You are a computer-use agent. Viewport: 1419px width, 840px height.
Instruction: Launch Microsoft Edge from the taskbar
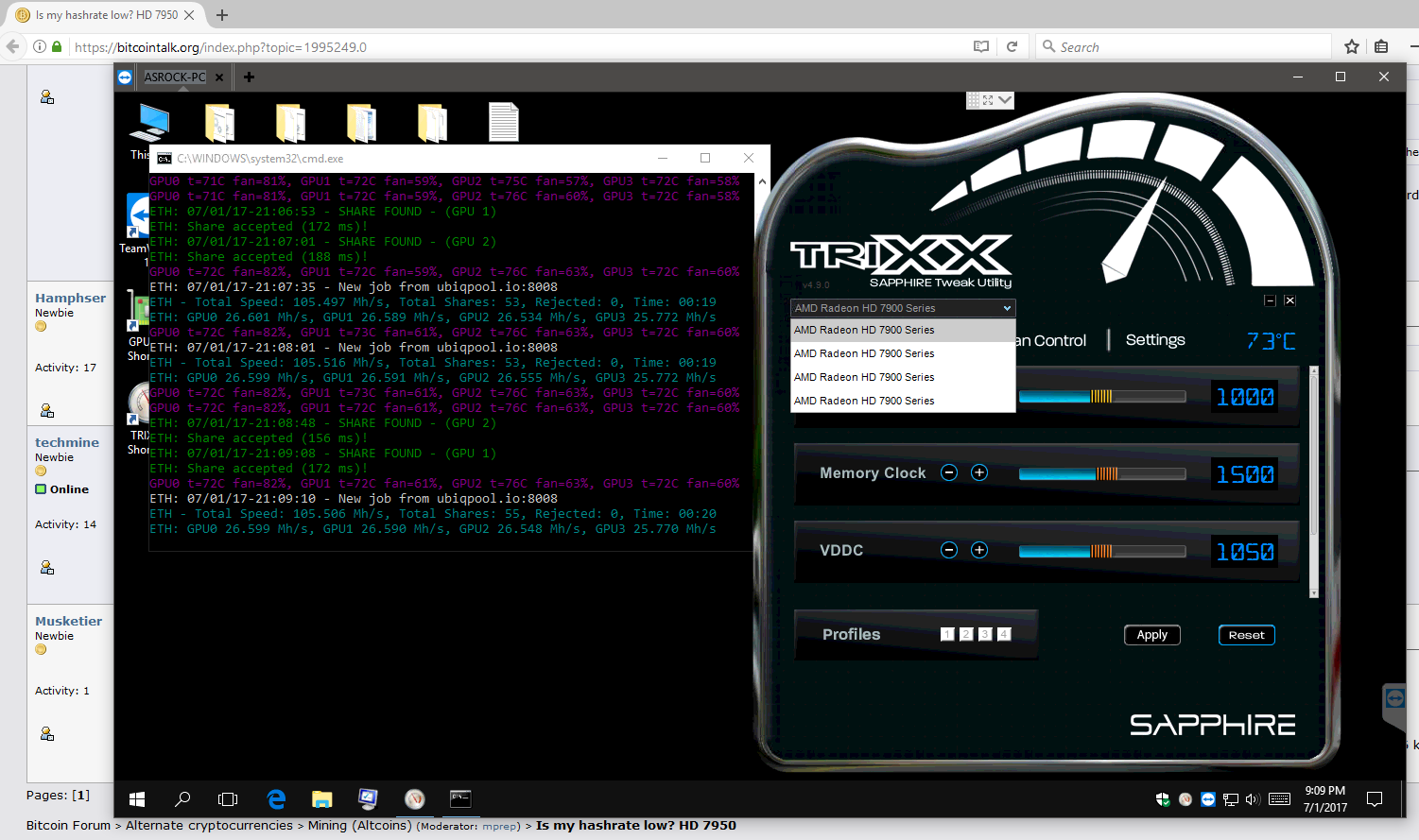coord(276,799)
